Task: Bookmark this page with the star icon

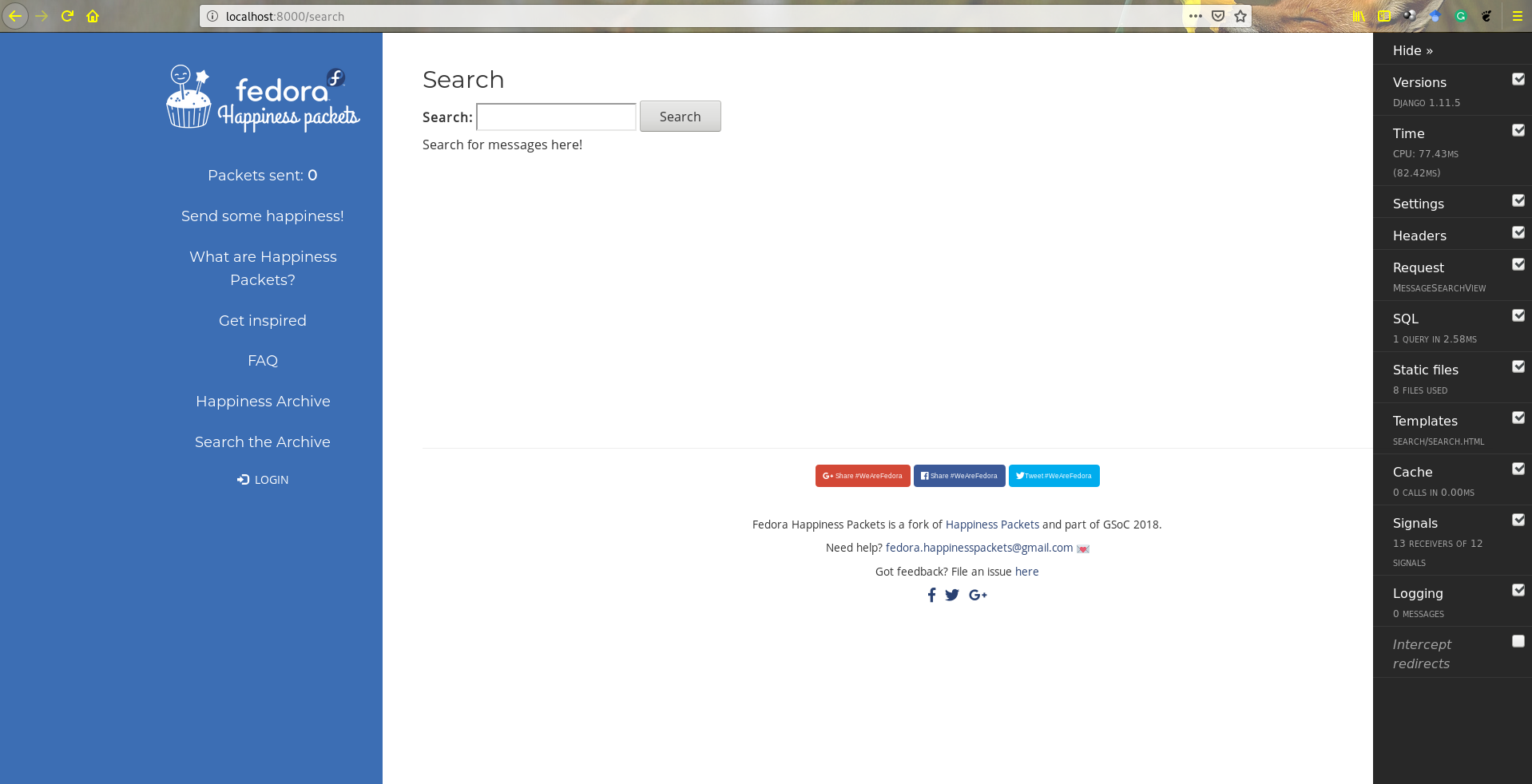Action: click(x=1240, y=16)
